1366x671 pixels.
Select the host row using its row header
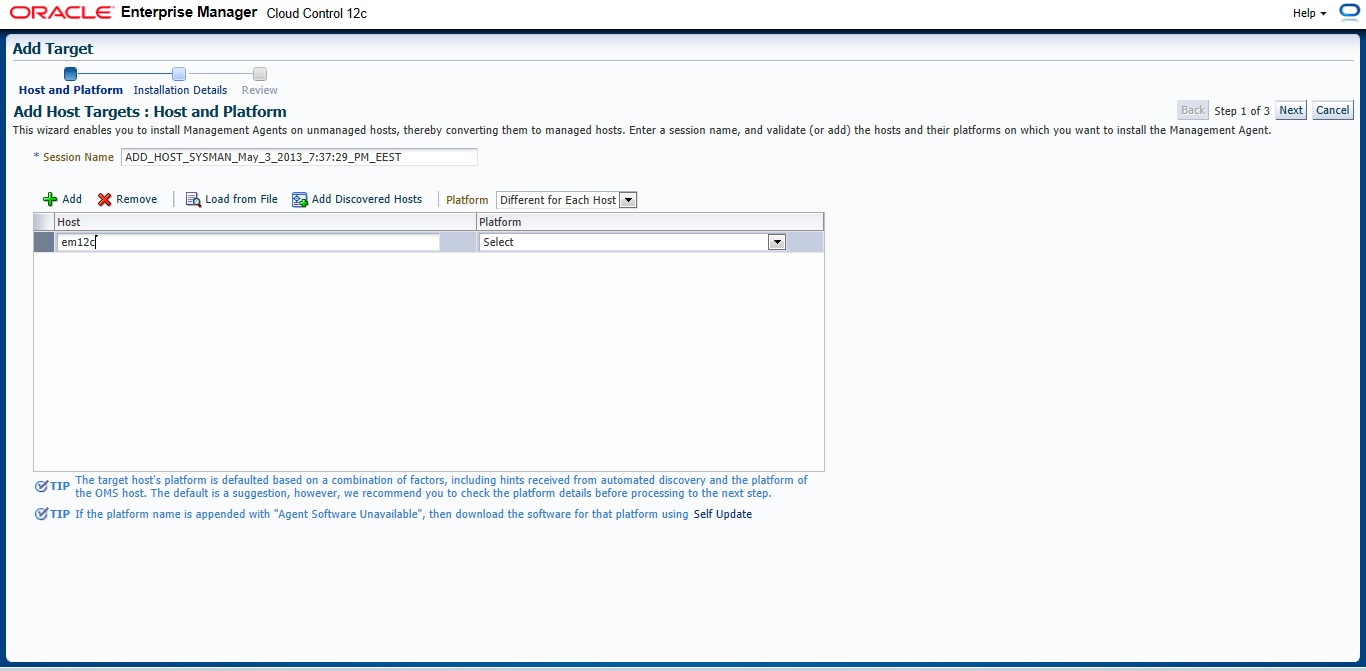(x=44, y=242)
